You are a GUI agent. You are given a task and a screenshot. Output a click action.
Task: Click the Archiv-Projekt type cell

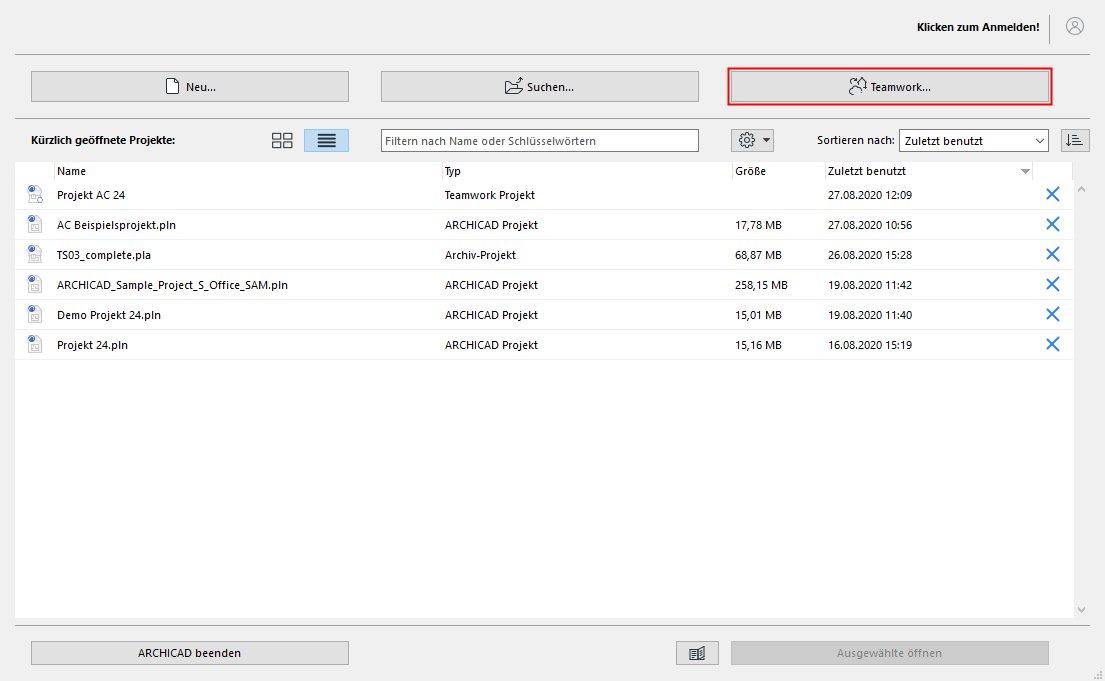[x=480, y=255]
